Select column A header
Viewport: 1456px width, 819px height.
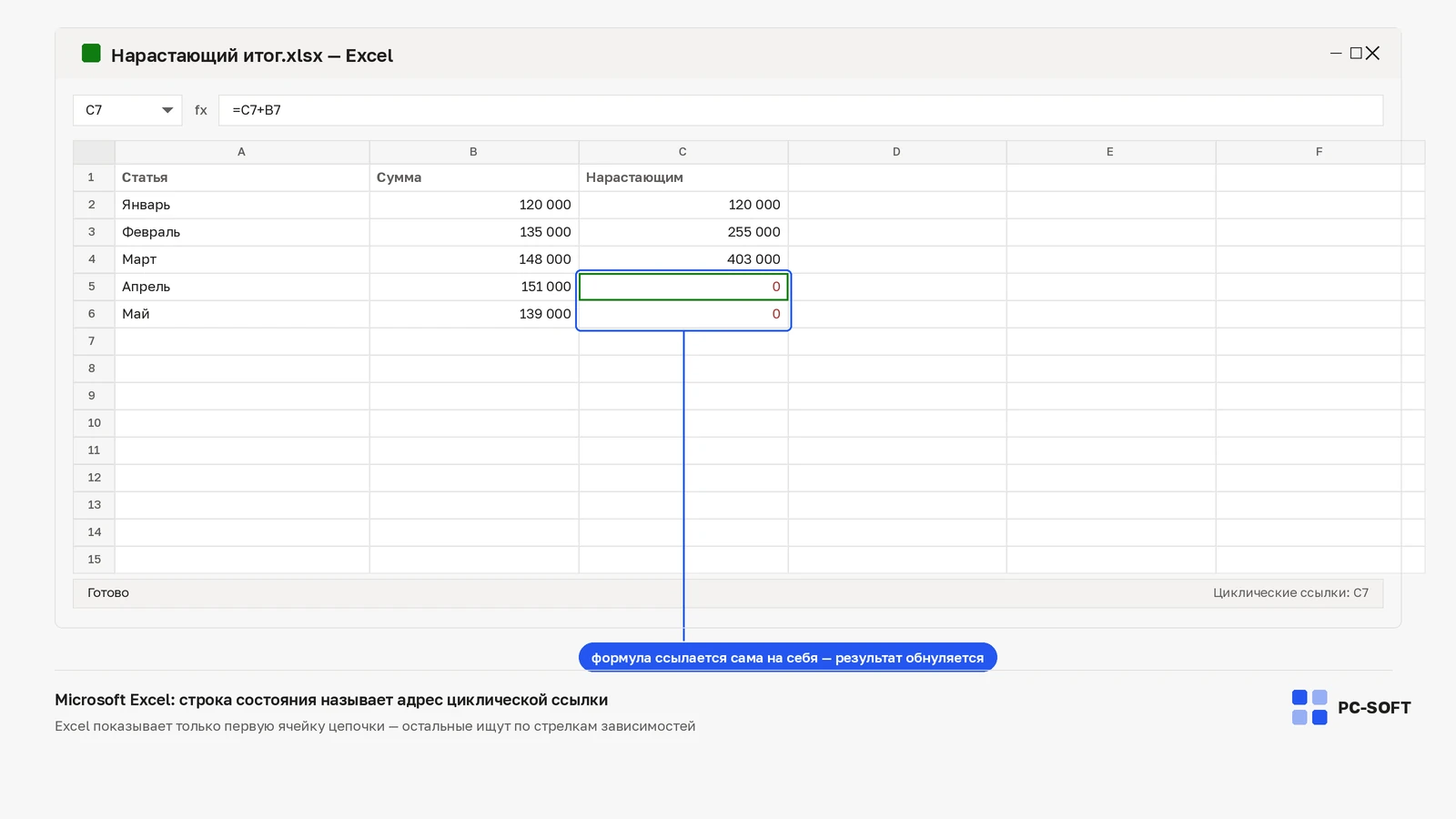point(242,152)
